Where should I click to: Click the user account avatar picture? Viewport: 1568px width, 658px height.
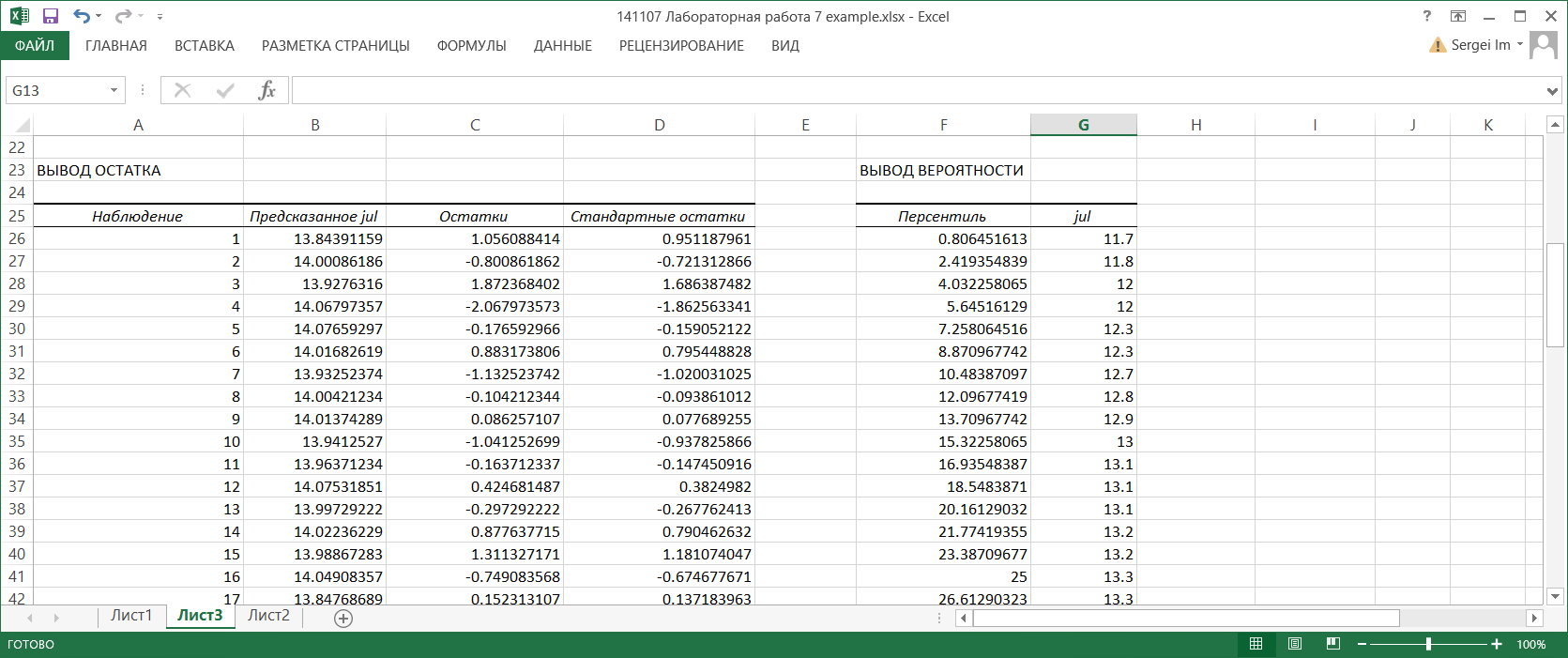click(x=1544, y=45)
